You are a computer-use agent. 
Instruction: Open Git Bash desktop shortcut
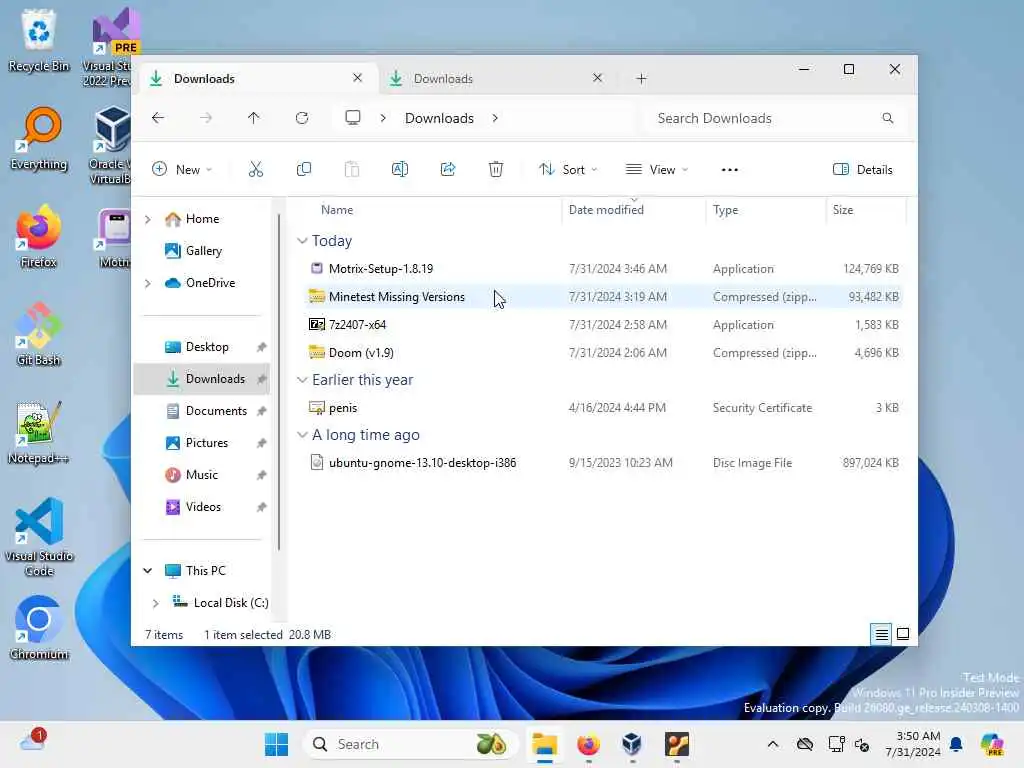tap(39, 336)
